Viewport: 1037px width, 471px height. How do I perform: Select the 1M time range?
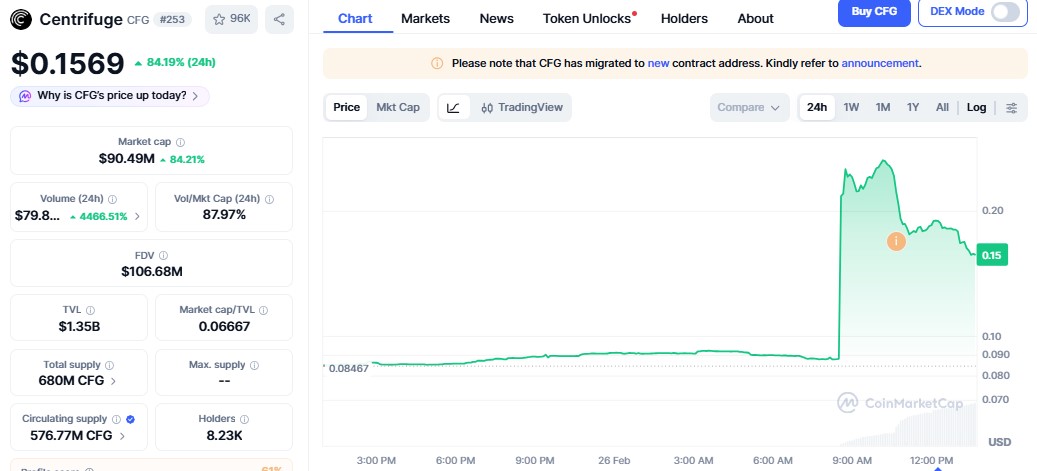pos(883,108)
